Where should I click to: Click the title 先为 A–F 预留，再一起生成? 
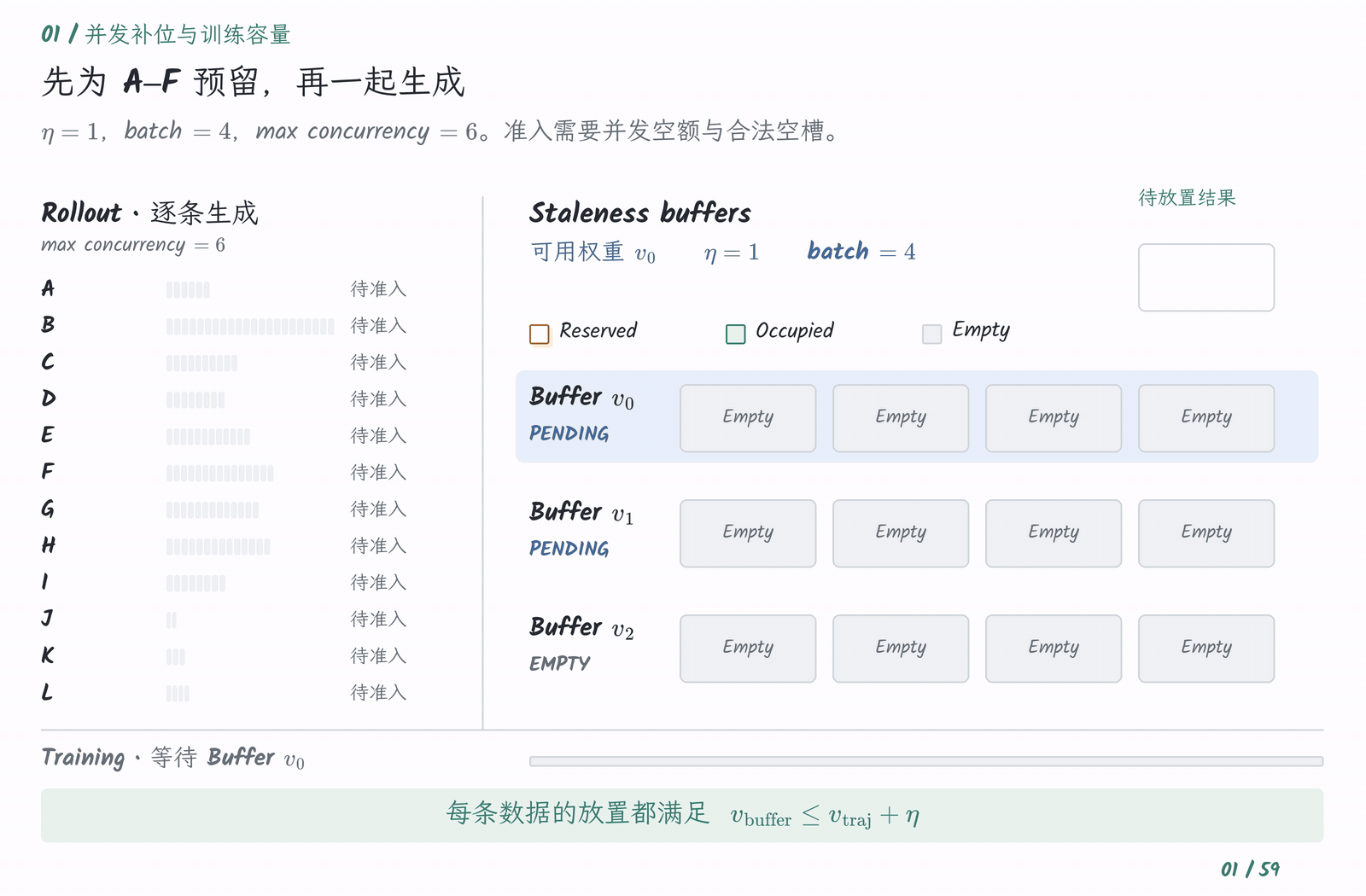pos(253,82)
